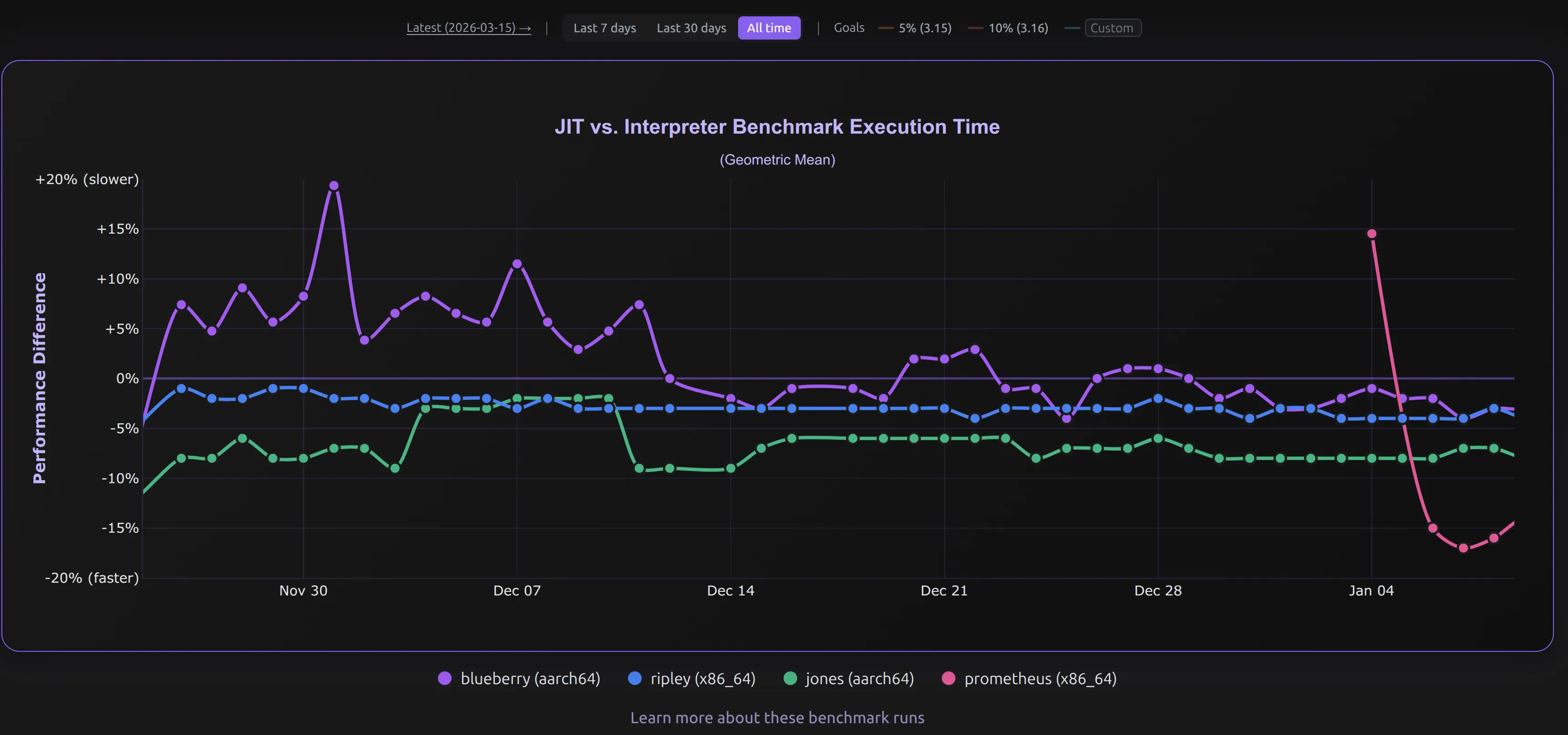Click Learn more about these benchmark runs

click(777, 717)
